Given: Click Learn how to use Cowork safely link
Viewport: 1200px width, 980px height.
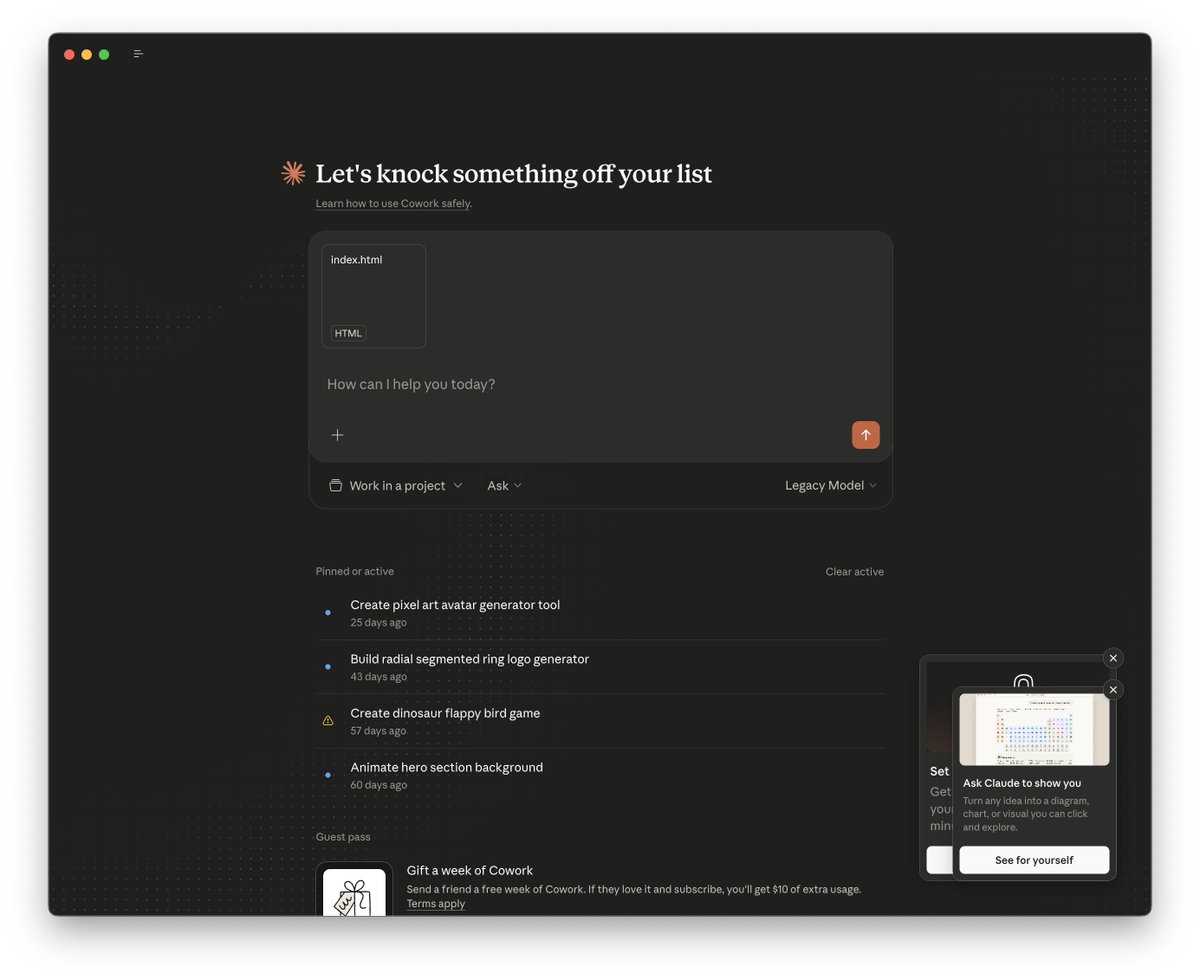Looking at the screenshot, I should point(393,203).
